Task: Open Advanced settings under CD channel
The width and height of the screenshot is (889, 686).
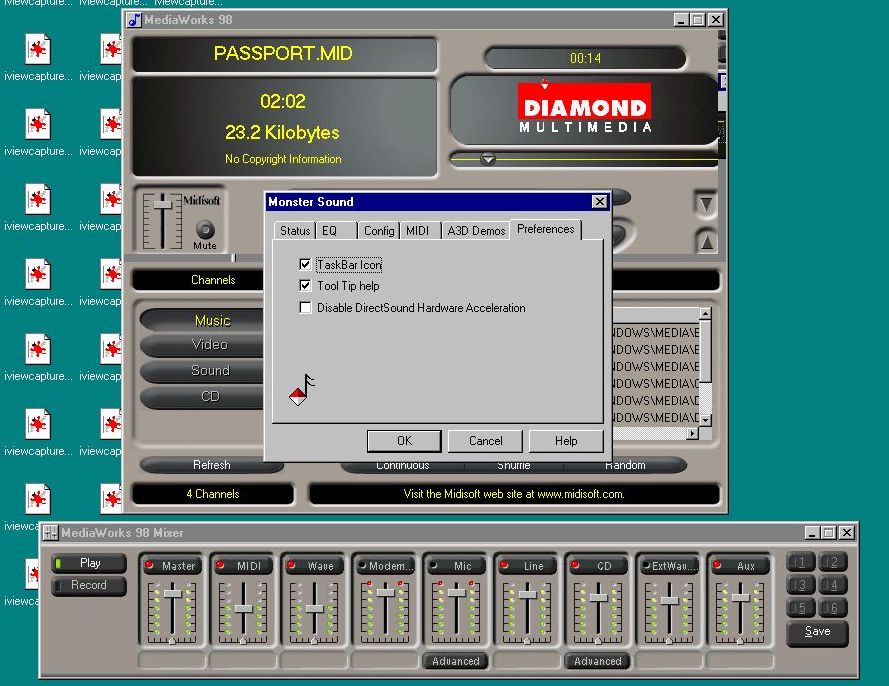Action: [x=598, y=661]
